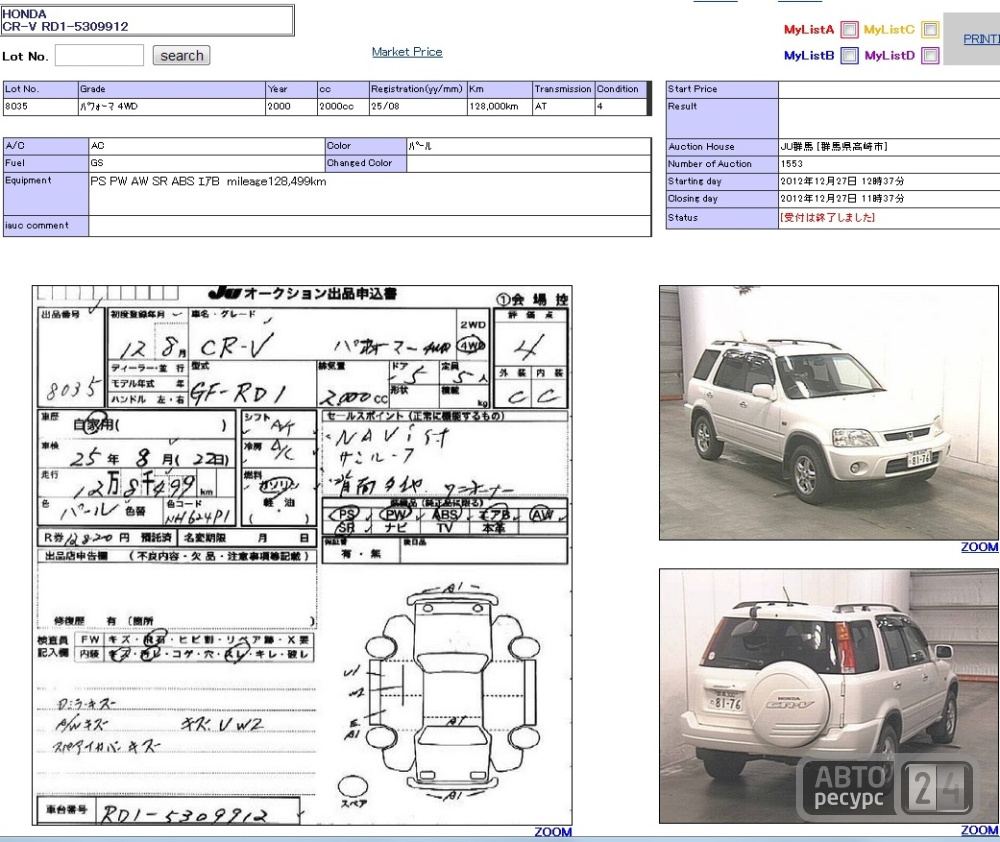Select the registration value 25/08
The width and height of the screenshot is (1000, 842).
[418, 107]
